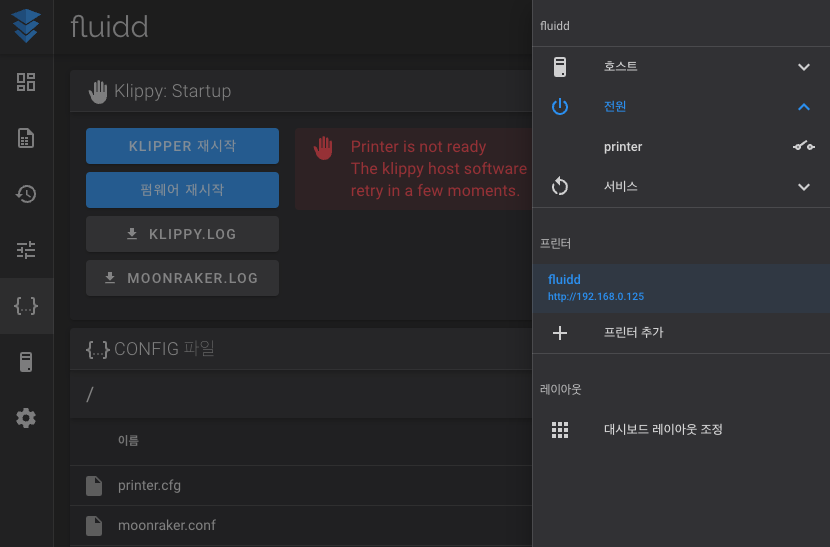Click the Printer is not ready message
Viewport: 830px width, 547px height.
click(x=418, y=147)
